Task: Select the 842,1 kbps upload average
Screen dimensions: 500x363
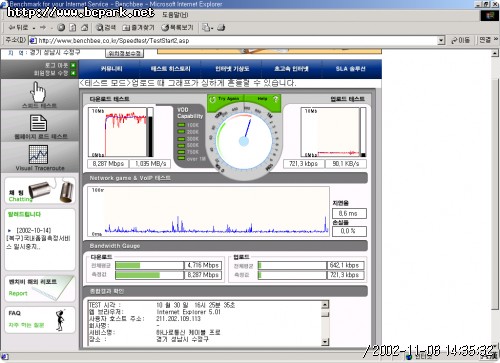Action: [x=345, y=265]
